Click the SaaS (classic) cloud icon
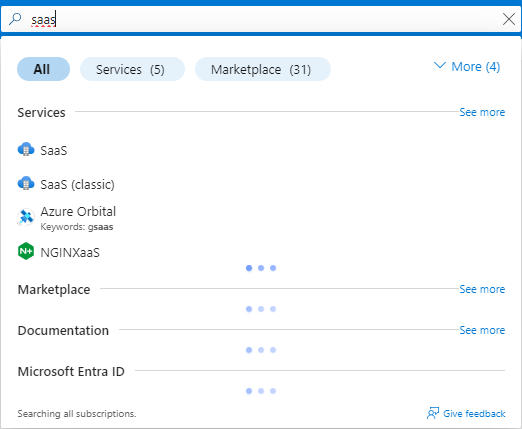Image resolution: width=522 pixels, height=429 pixels. coord(26,184)
